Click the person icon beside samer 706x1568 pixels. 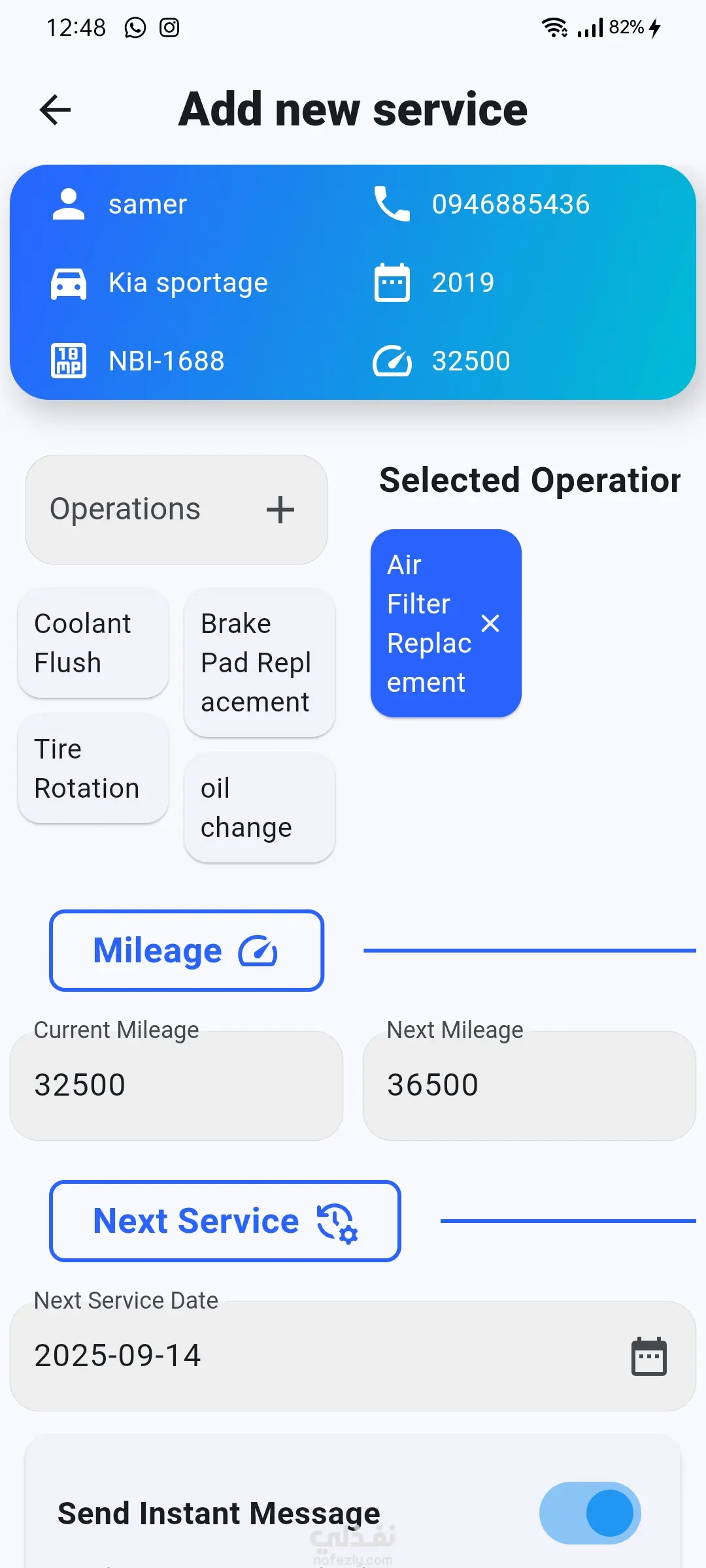(x=69, y=204)
